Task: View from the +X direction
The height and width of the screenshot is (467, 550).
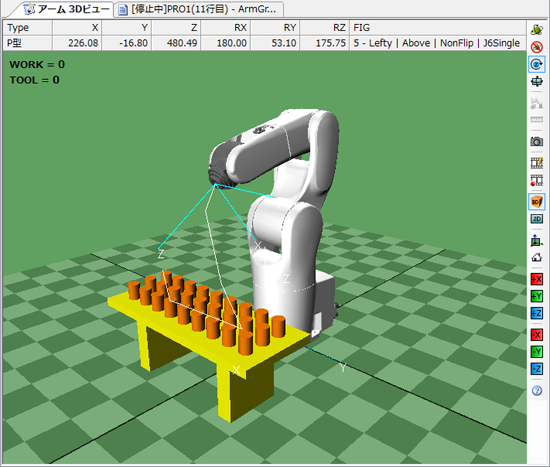Action: click(537, 279)
